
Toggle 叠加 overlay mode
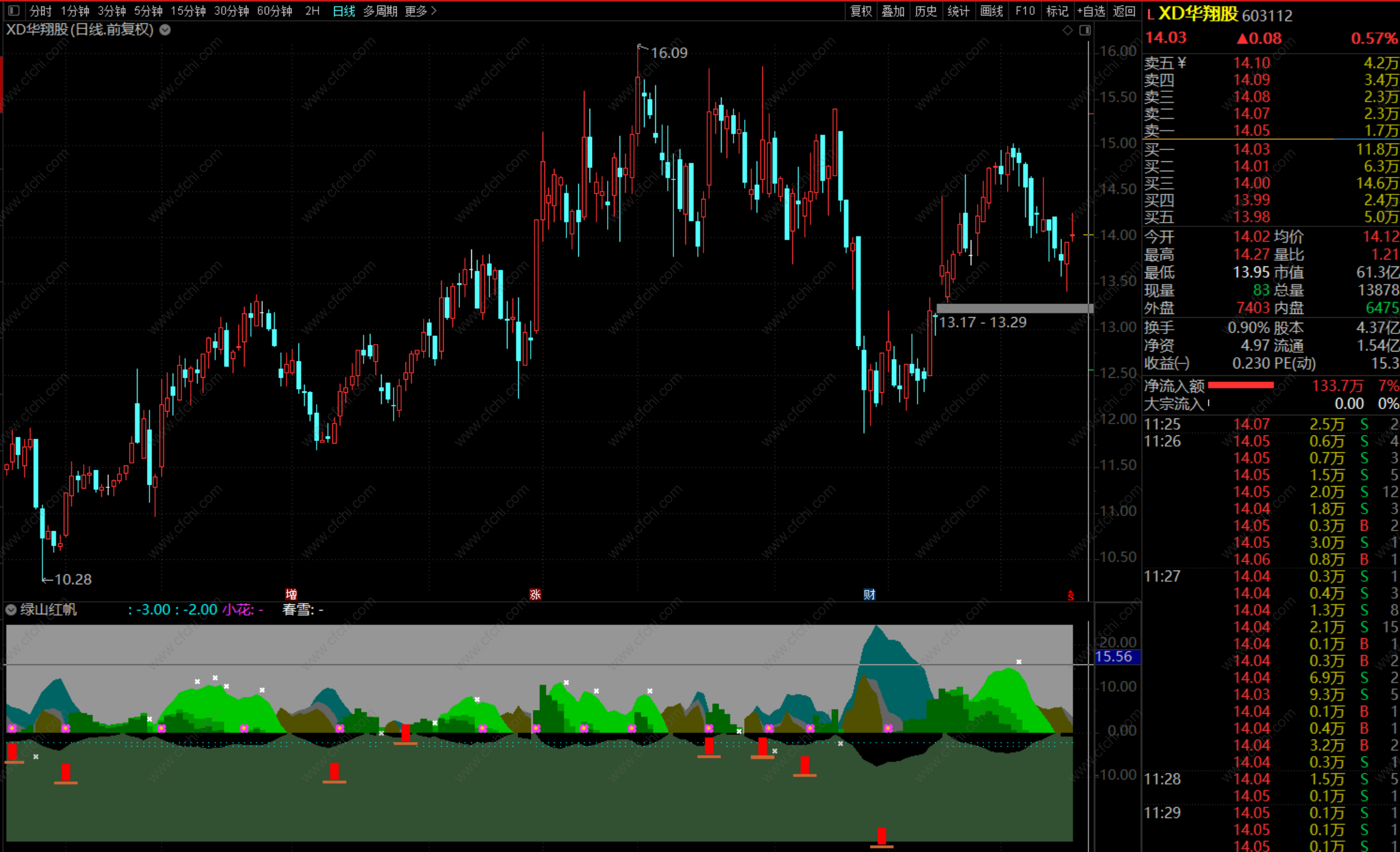pyautogui.click(x=893, y=11)
